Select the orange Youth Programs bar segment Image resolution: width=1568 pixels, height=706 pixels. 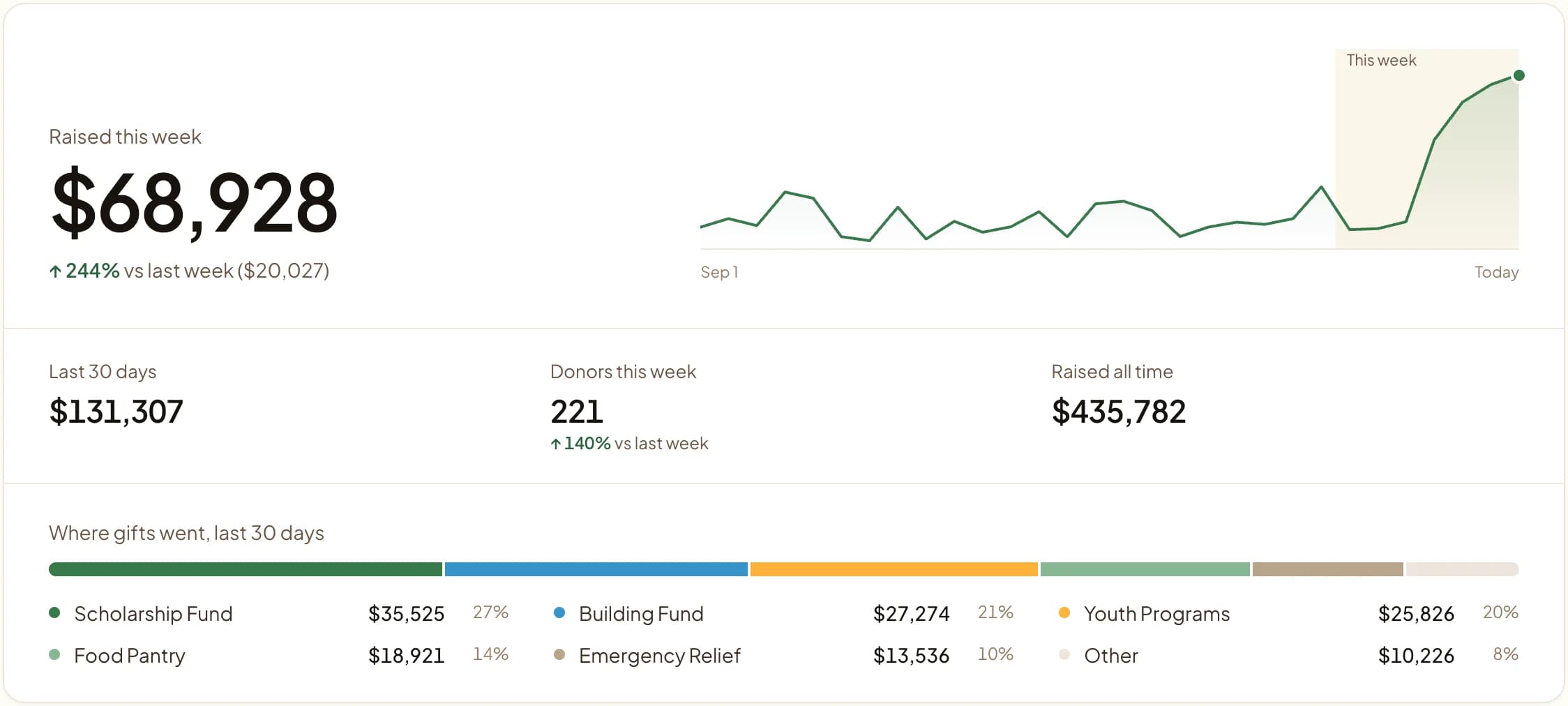(894, 569)
